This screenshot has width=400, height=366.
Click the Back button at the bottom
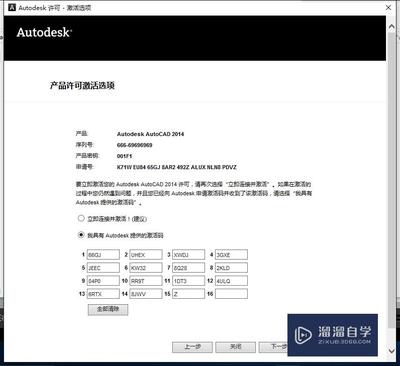click(192, 347)
